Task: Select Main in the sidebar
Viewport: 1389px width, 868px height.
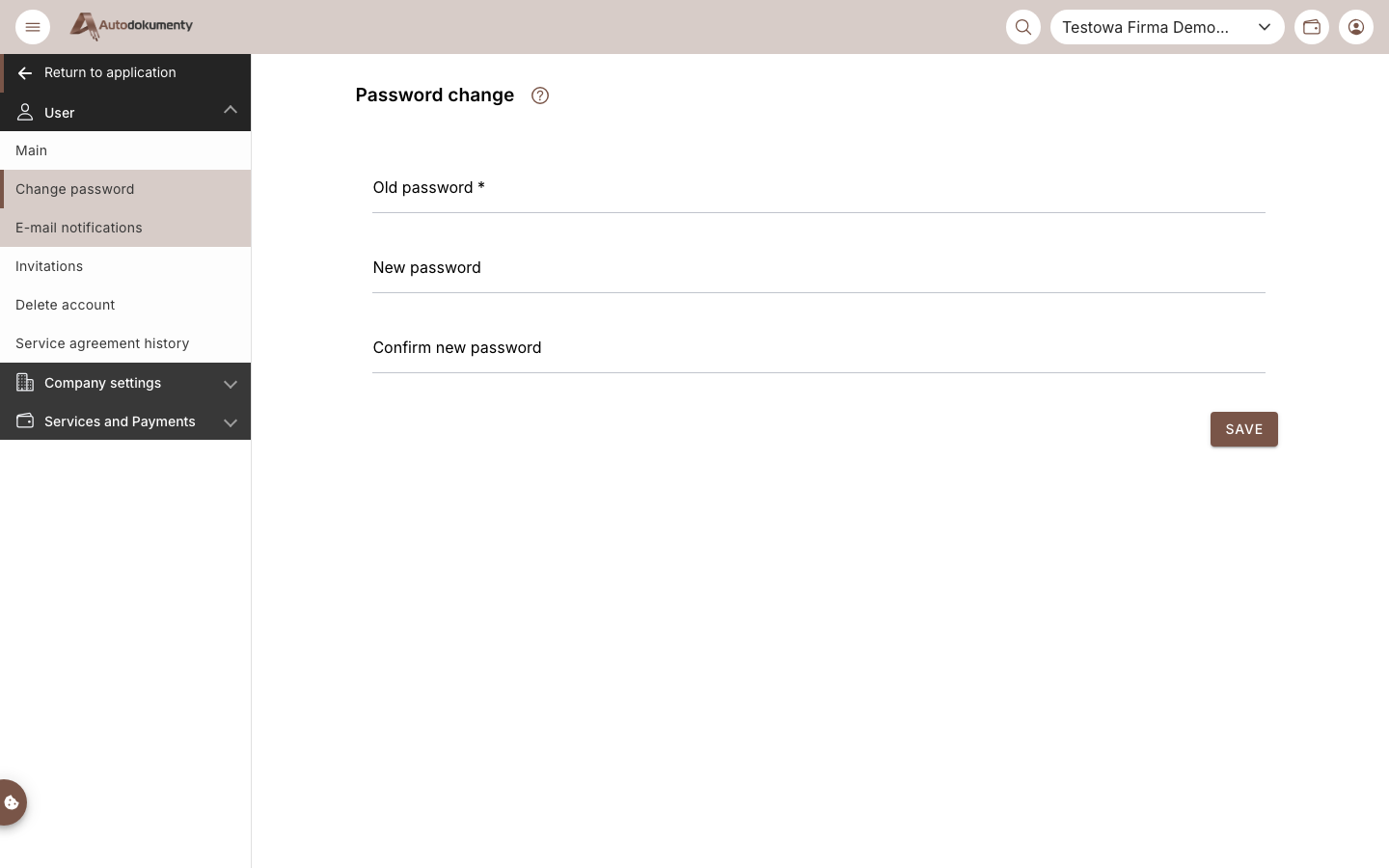Action: click(x=125, y=150)
